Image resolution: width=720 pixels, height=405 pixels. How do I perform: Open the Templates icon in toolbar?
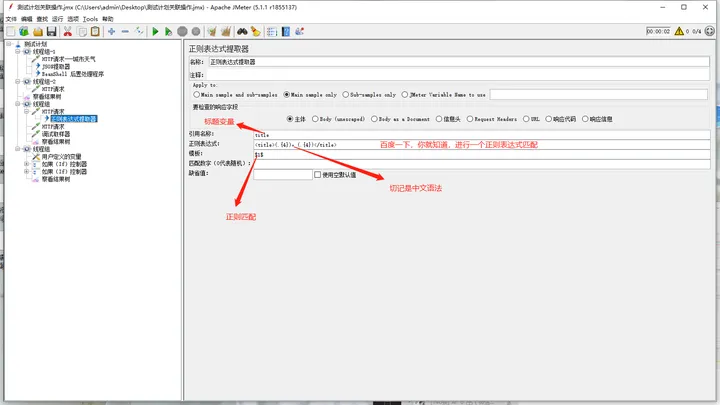click(24, 31)
